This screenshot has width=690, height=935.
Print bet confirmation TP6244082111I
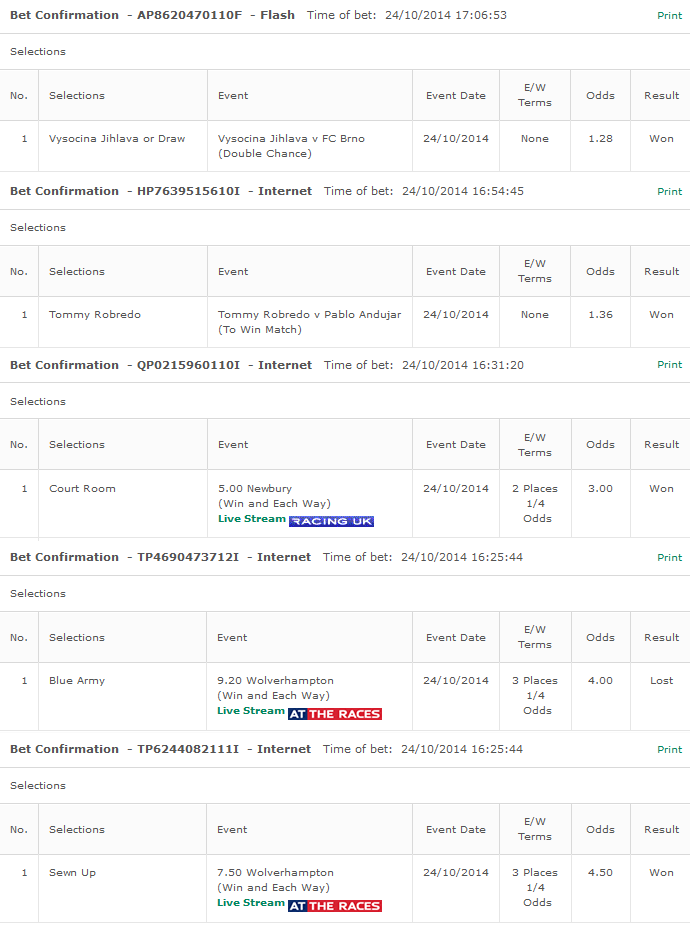(669, 750)
